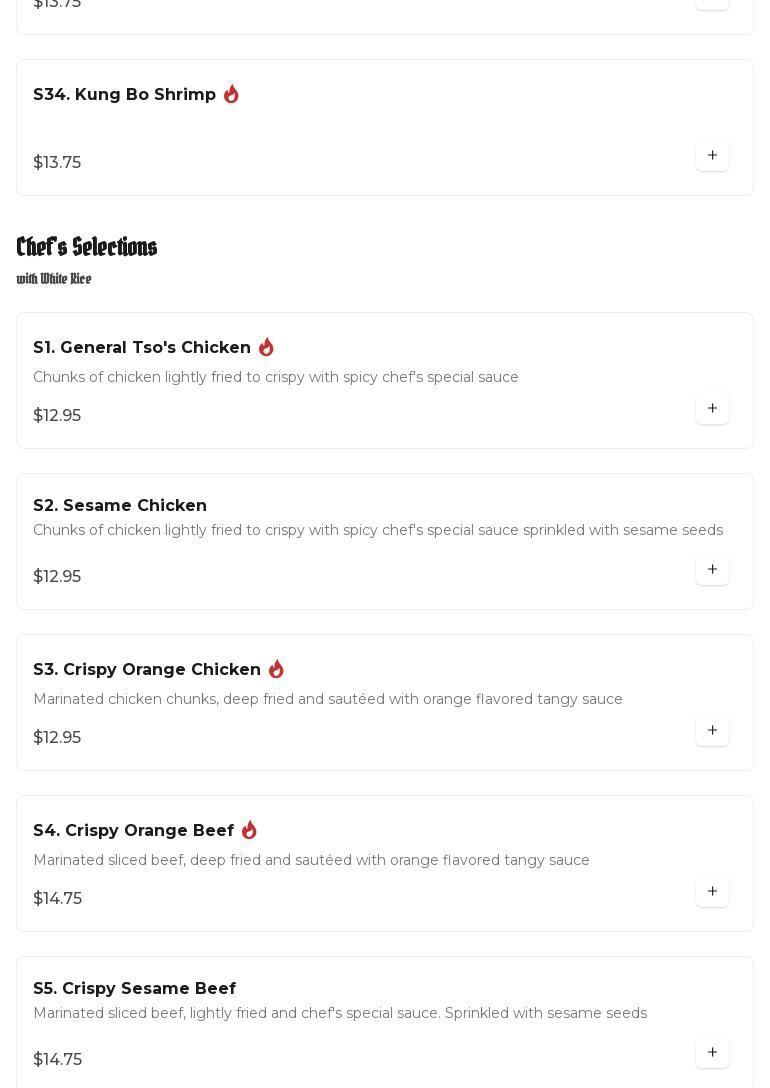Click the Sesame Chicken description text
The image size is (770, 1088).
point(378,530)
